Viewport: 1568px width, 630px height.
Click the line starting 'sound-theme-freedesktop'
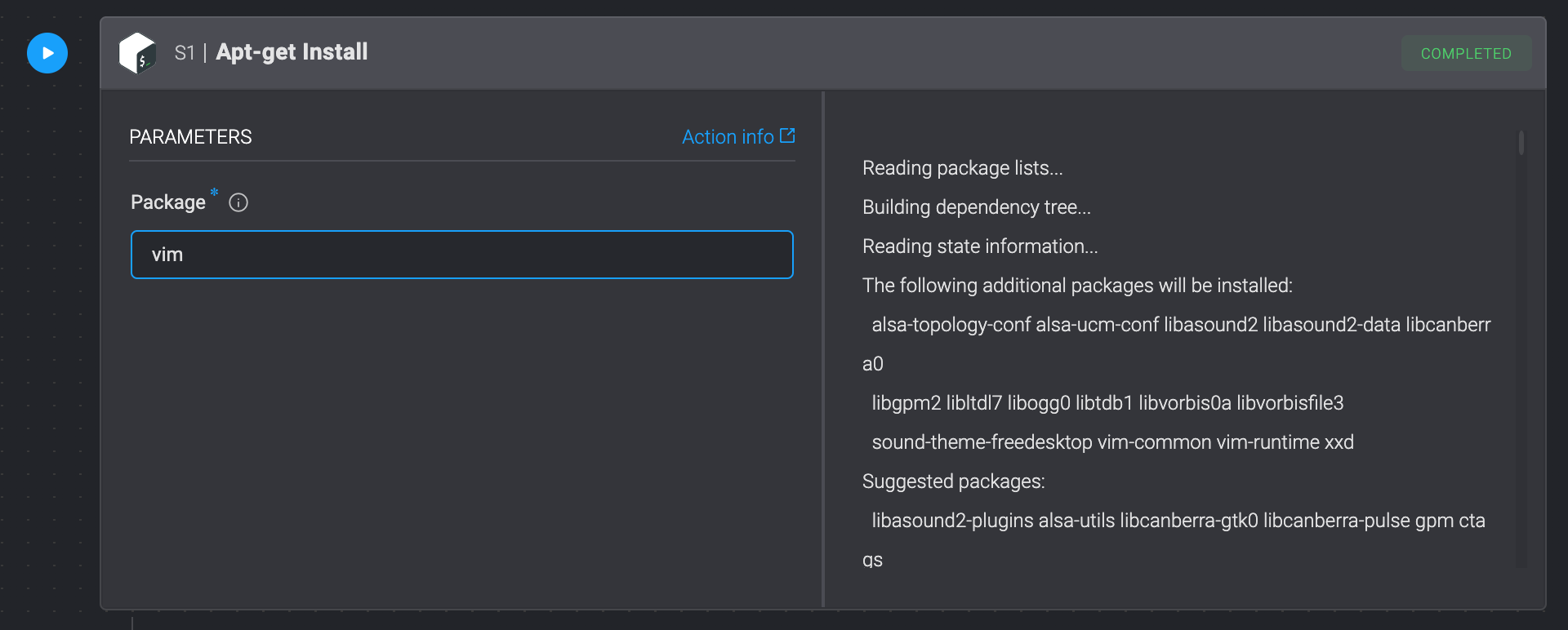coord(1112,442)
